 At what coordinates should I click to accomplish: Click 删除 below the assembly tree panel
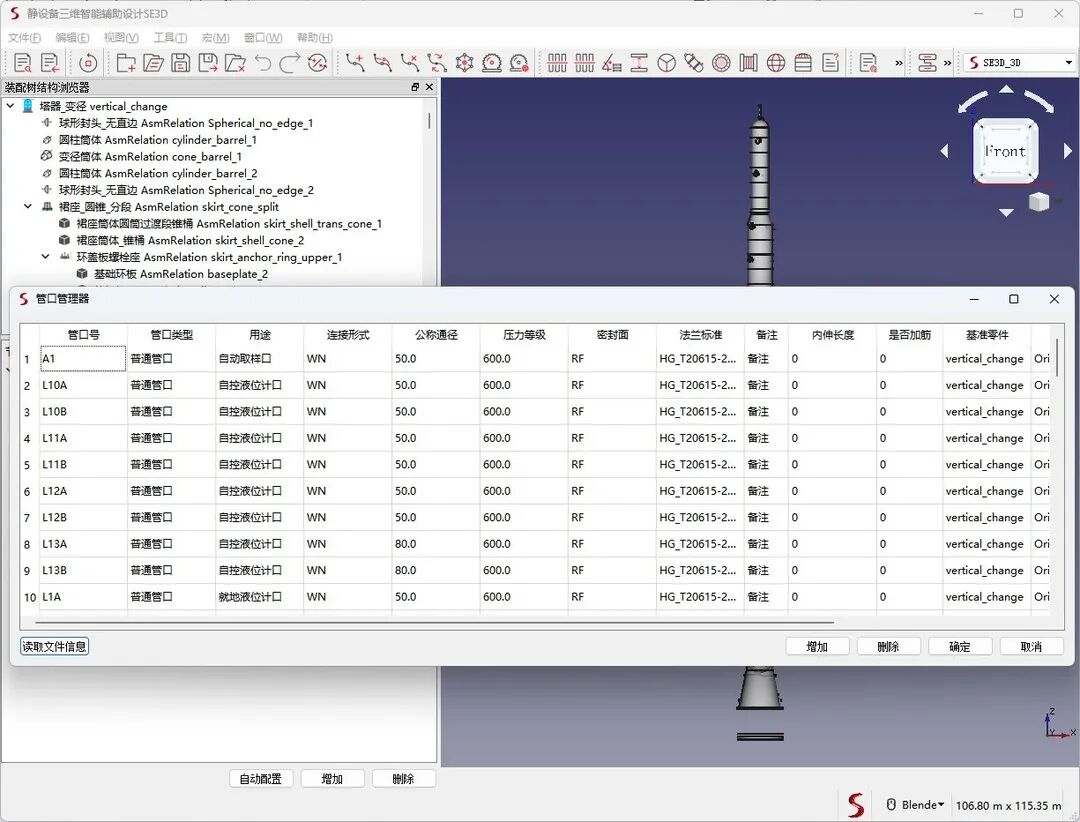click(404, 779)
